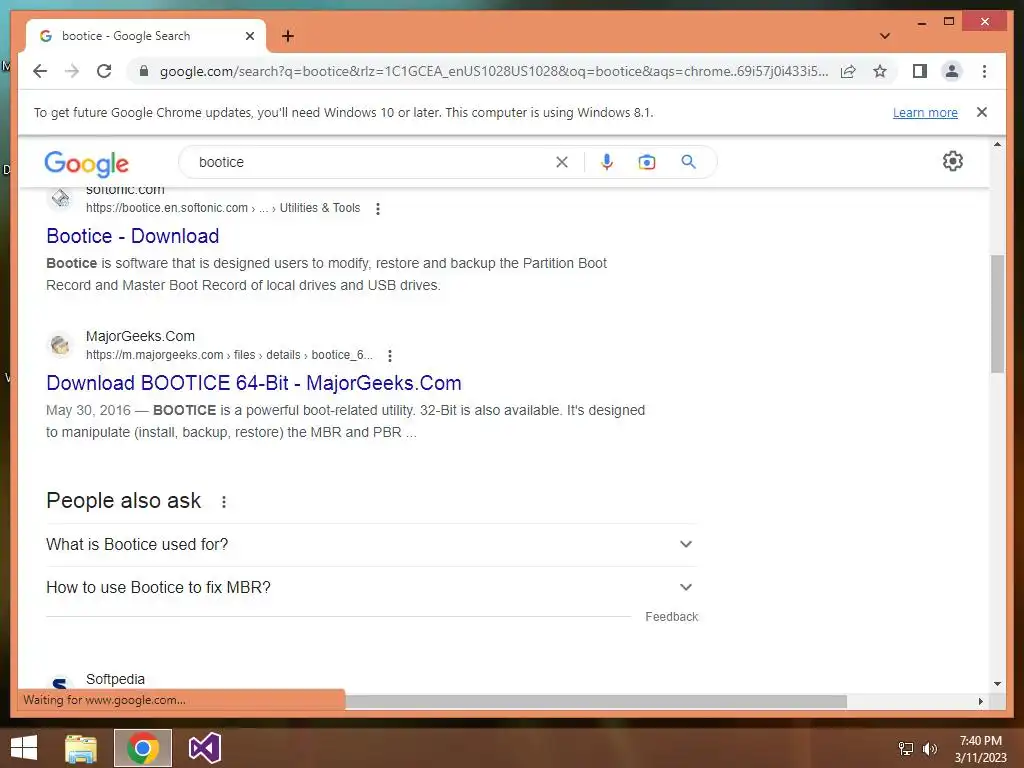Click the vertical scrollbar thumb
Viewport: 1024px width, 768px height.
pyautogui.click(x=997, y=313)
